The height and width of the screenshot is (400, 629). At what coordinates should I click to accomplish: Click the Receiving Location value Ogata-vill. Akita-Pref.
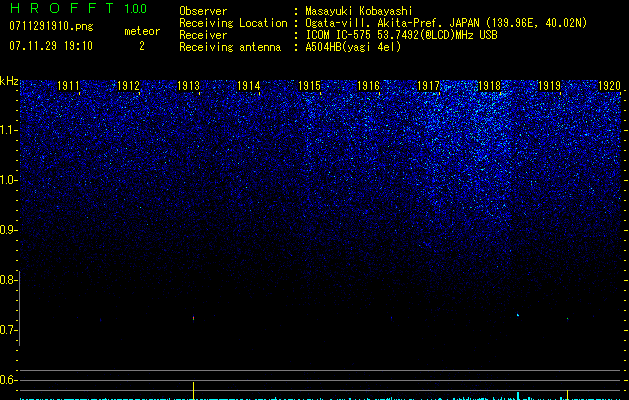coord(374,23)
